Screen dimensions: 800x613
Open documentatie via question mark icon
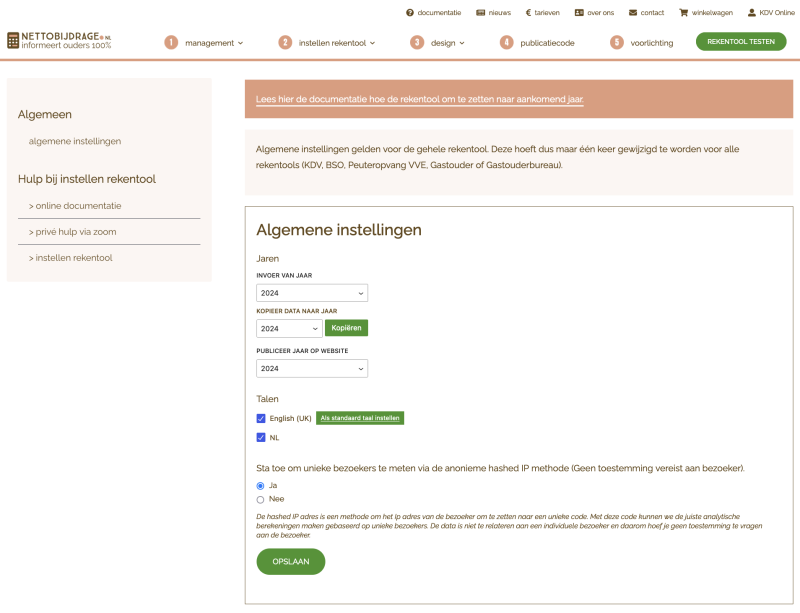point(410,13)
